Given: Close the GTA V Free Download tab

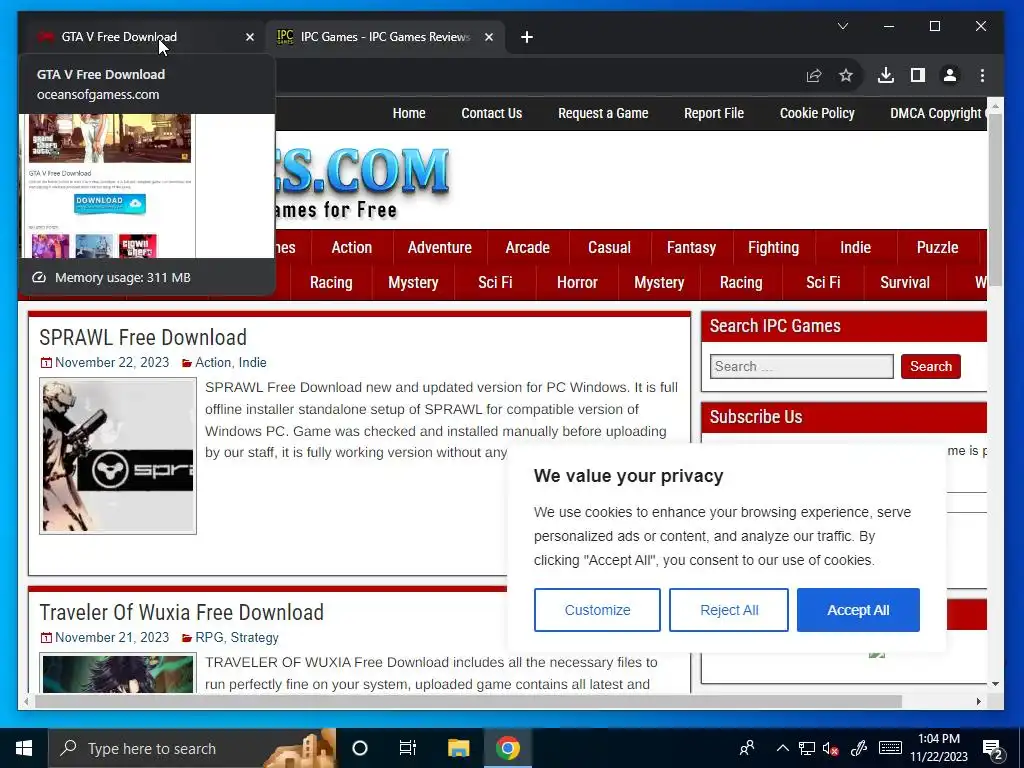Looking at the screenshot, I should (x=249, y=37).
